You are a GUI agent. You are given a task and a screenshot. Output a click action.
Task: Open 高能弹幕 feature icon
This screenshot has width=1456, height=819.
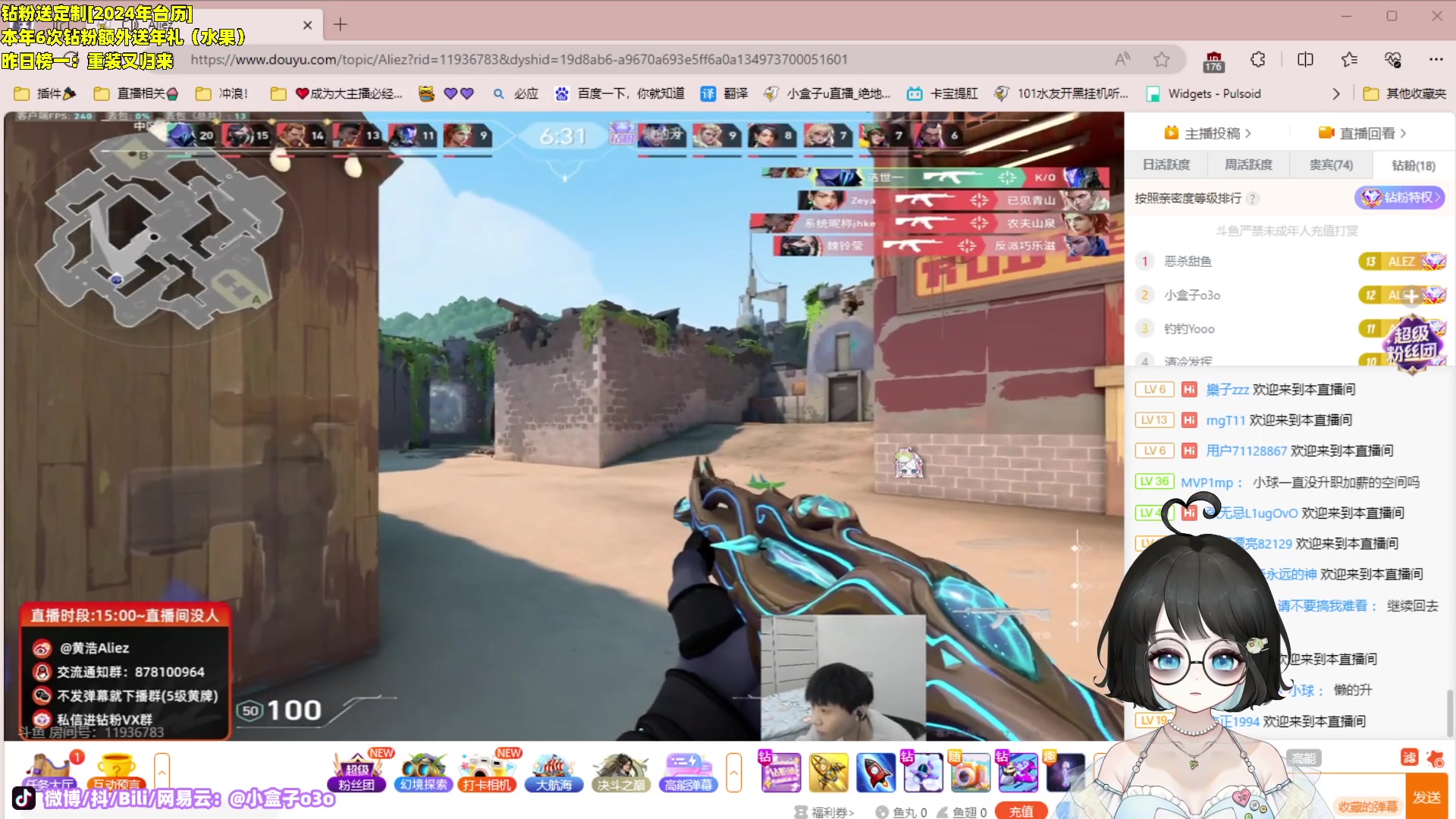tap(688, 772)
